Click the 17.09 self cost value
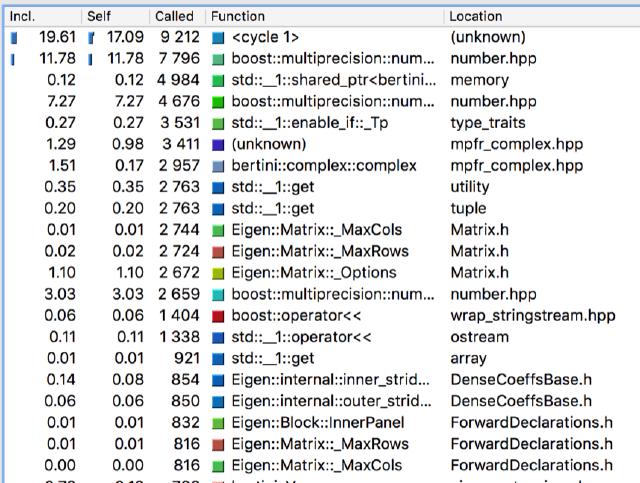 [x=125, y=37]
